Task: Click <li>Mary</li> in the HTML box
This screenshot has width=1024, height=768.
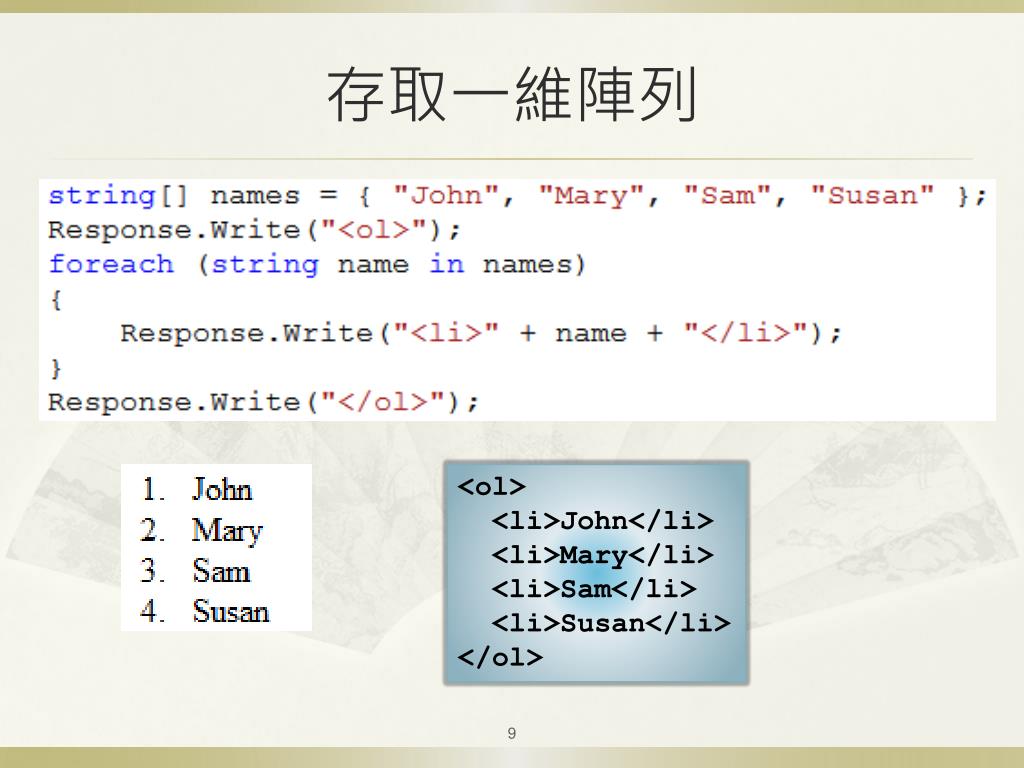Action: click(603, 555)
